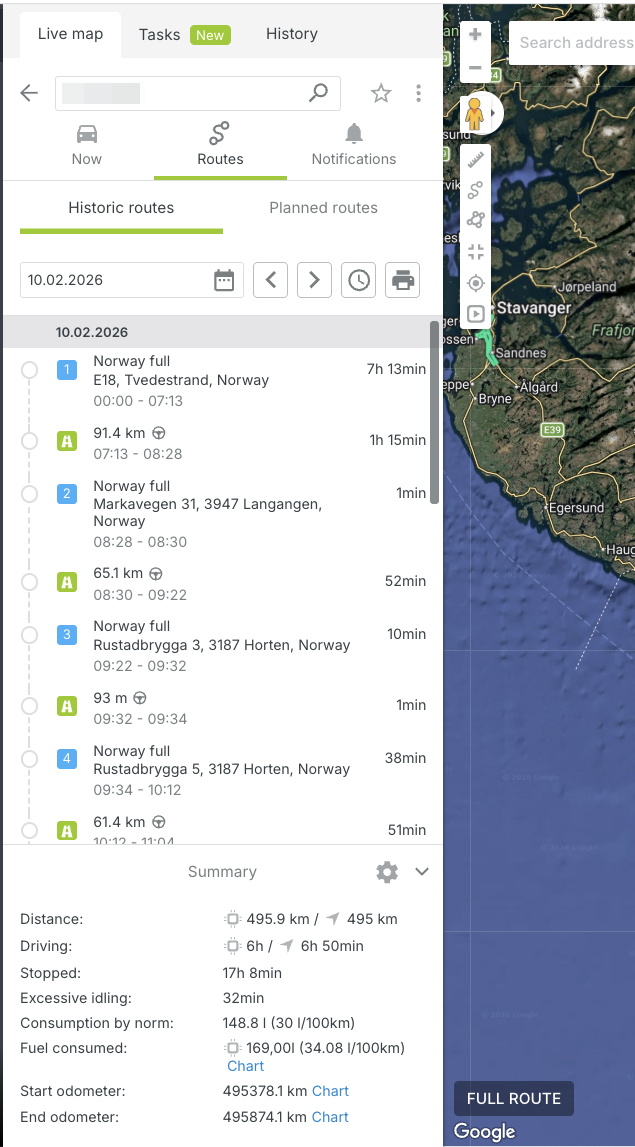Collapse the Summary panel chevron
635x1147 pixels.
tap(422, 872)
